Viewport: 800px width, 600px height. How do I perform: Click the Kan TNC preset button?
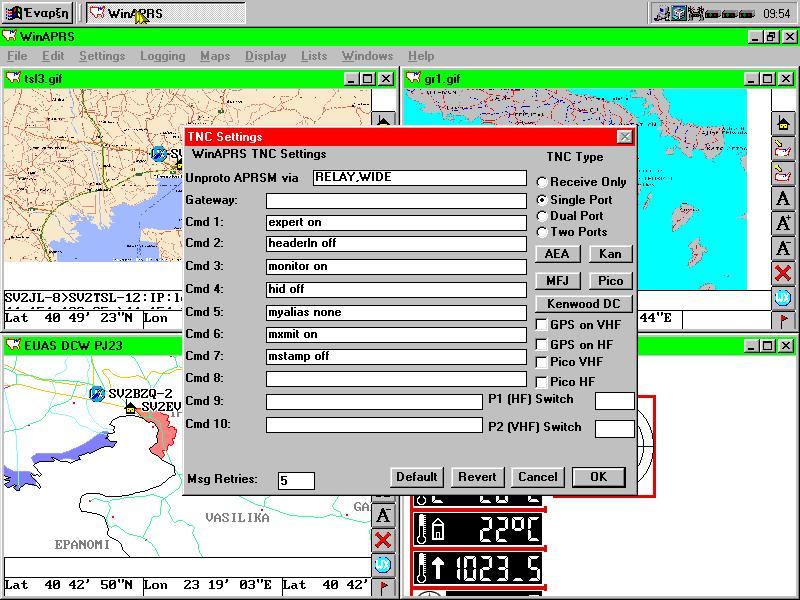610,254
